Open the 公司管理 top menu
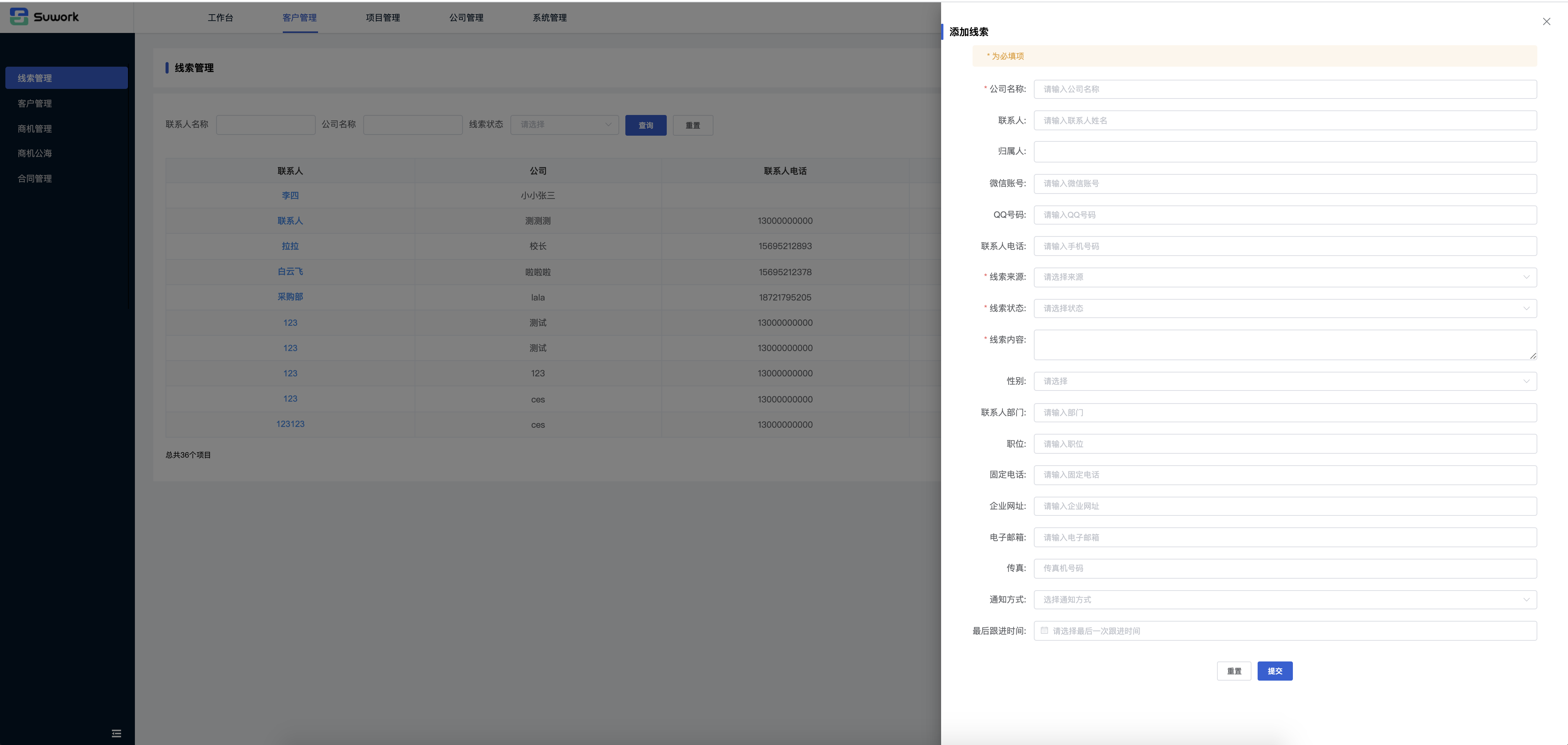1568x745 pixels. coord(466,18)
